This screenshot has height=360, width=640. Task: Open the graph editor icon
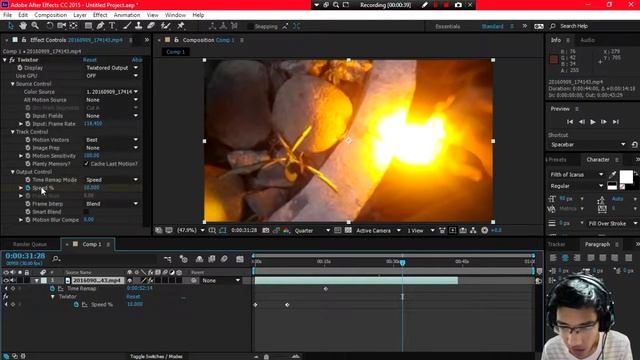pyautogui.click(x=240, y=259)
